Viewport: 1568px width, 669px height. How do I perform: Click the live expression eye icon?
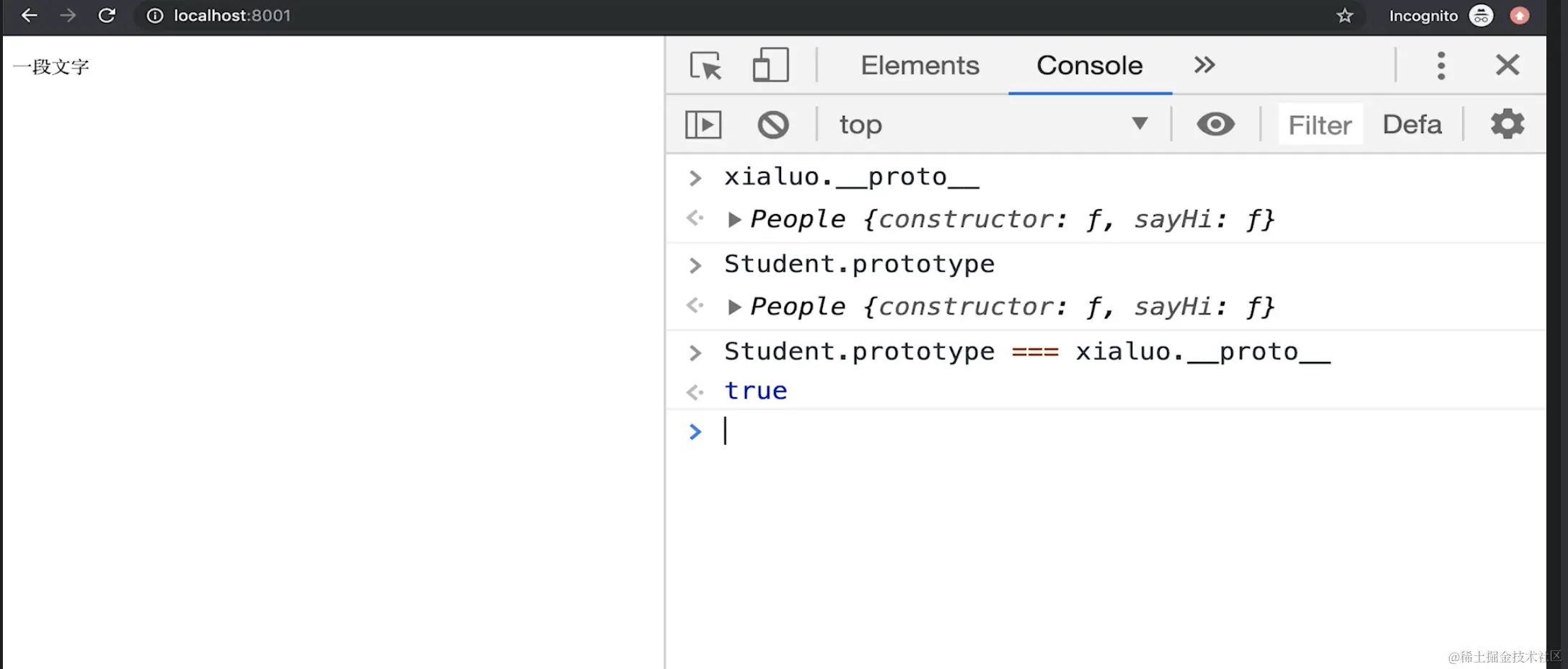(1215, 125)
